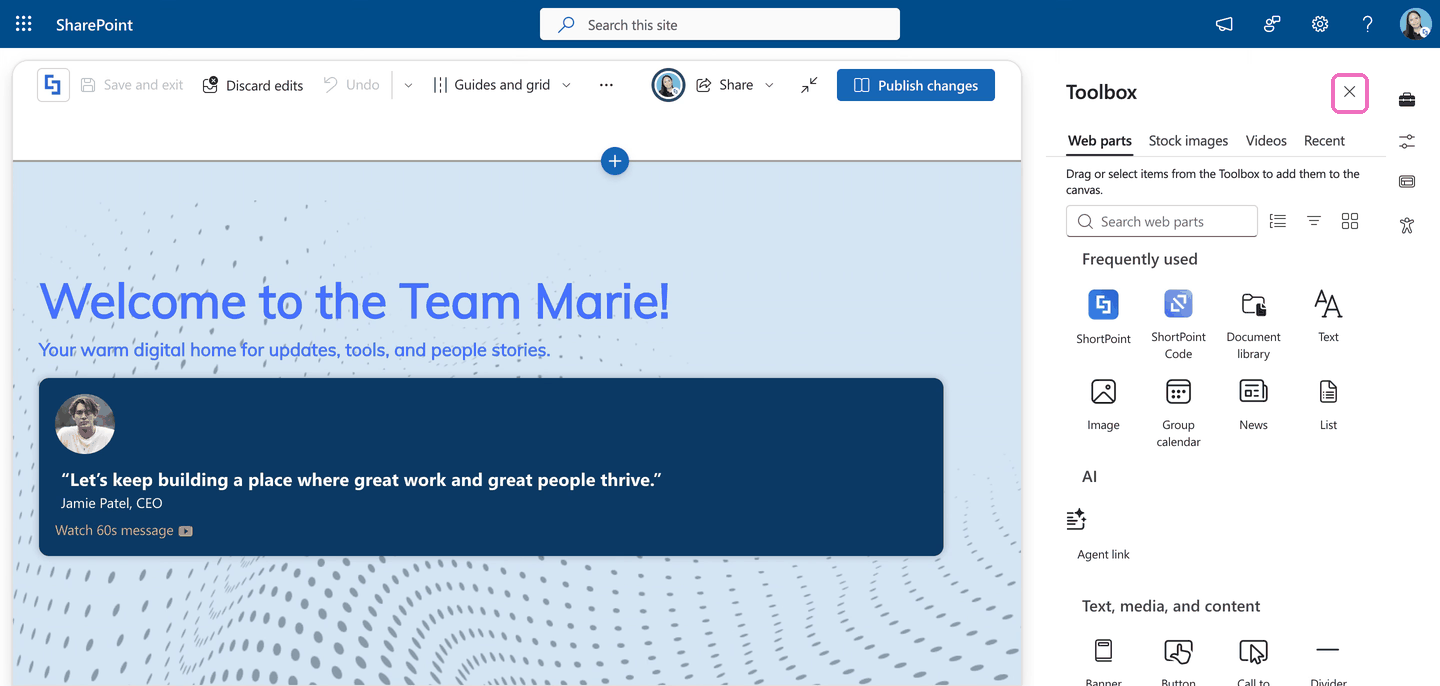Expand the Guides and grid chevron

[x=566, y=85]
